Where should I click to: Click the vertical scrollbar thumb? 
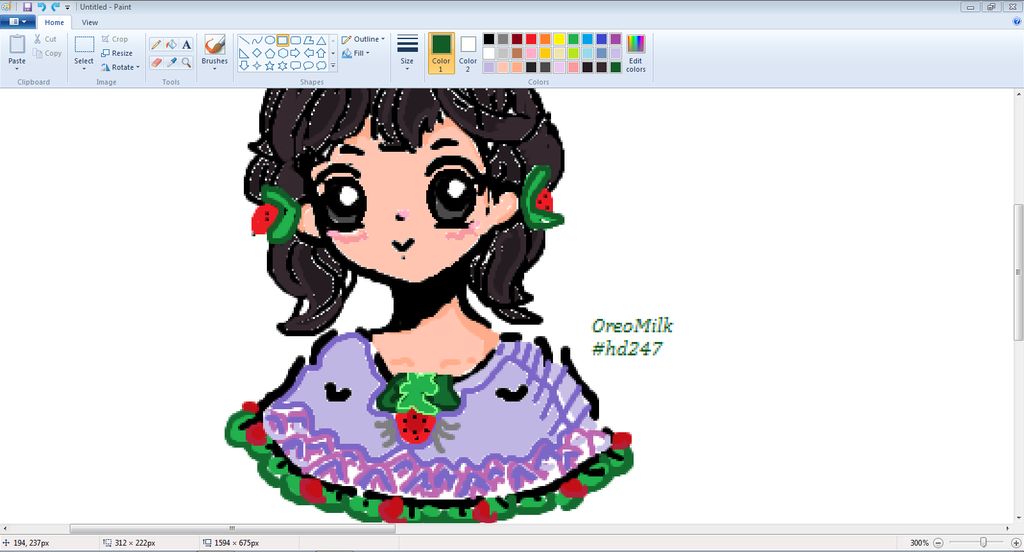[x=1018, y=272]
